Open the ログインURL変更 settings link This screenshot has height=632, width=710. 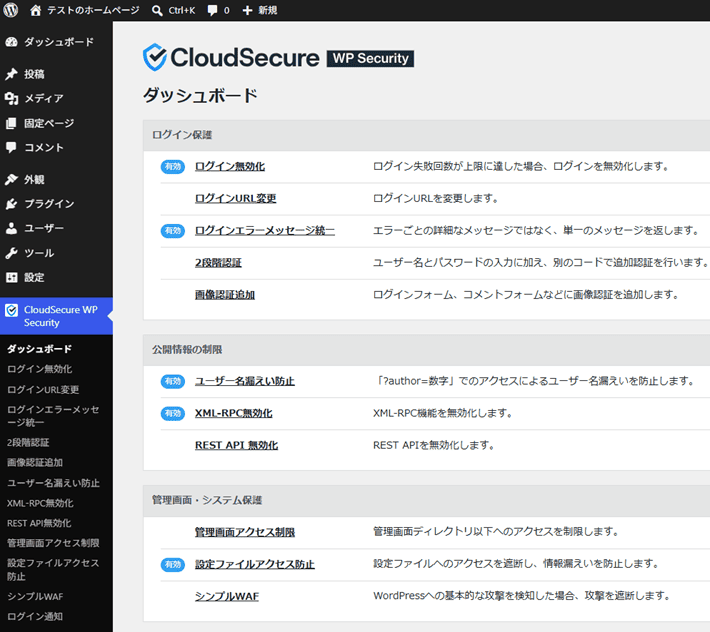[235, 199]
